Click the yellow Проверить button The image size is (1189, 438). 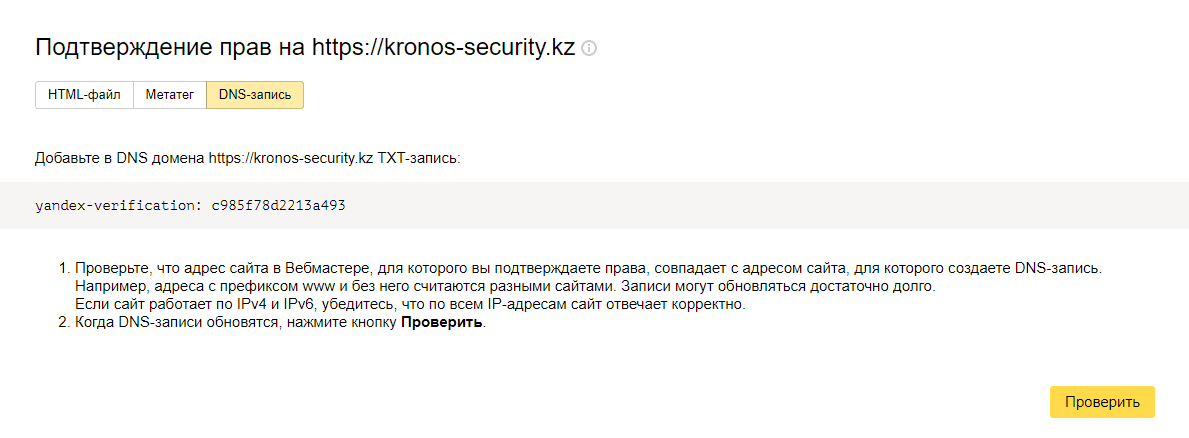pyautogui.click(x=1102, y=402)
